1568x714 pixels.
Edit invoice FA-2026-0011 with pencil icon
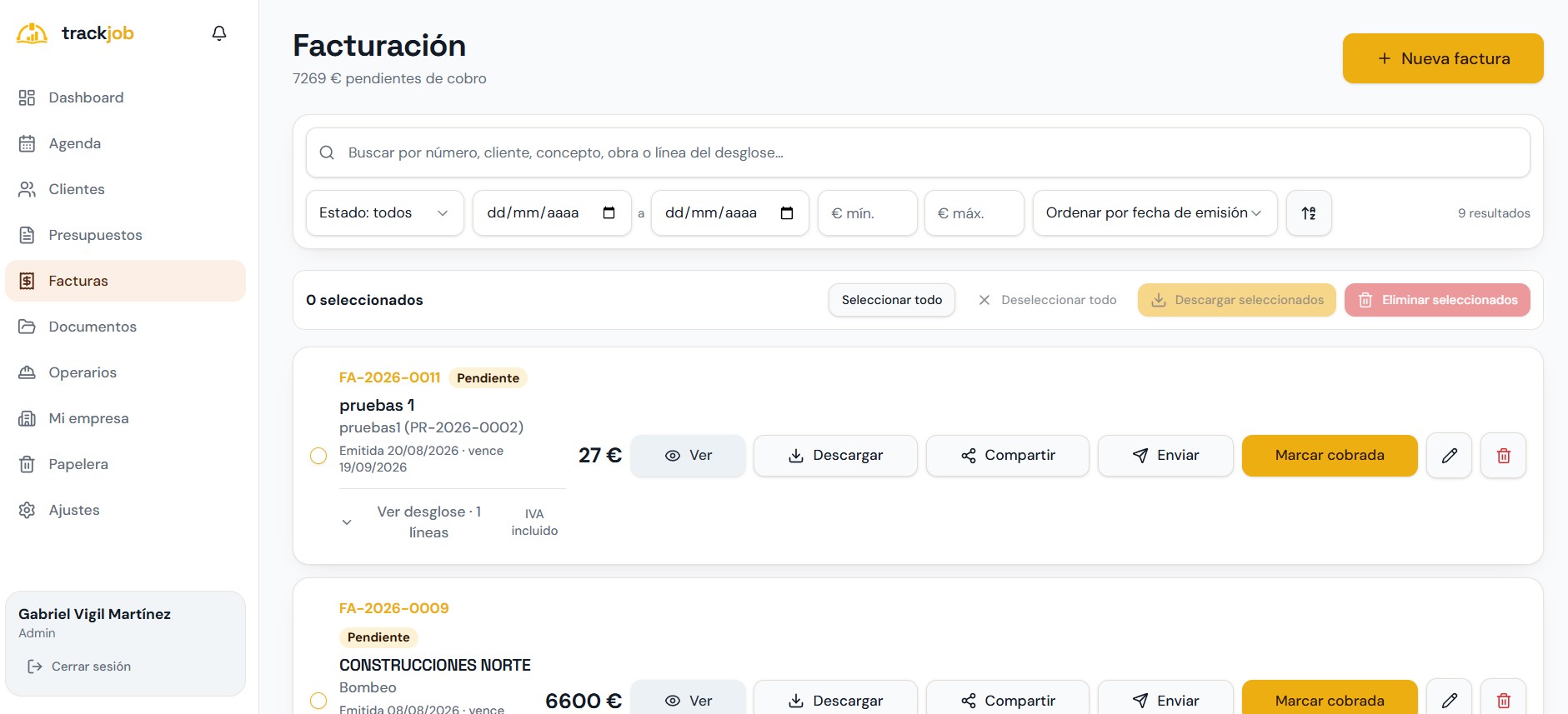coord(1449,456)
